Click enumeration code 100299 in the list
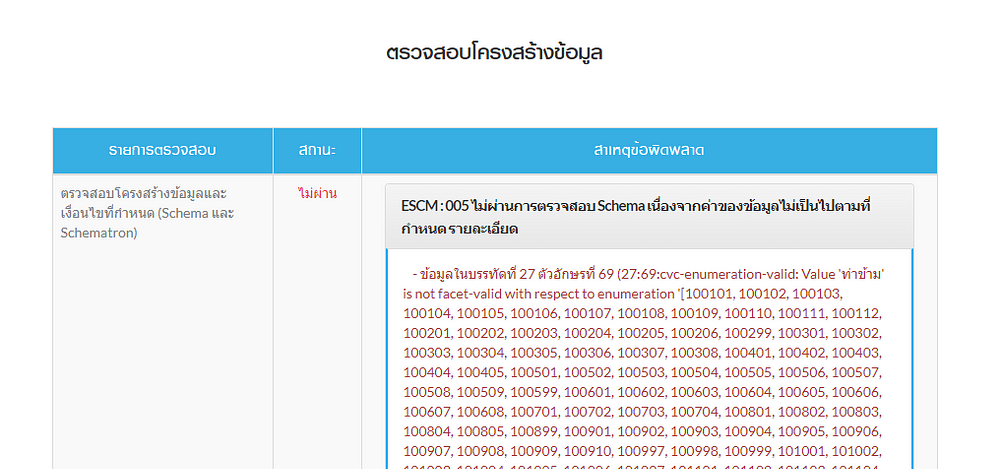 pyautogui.click(x=750, y=333)
